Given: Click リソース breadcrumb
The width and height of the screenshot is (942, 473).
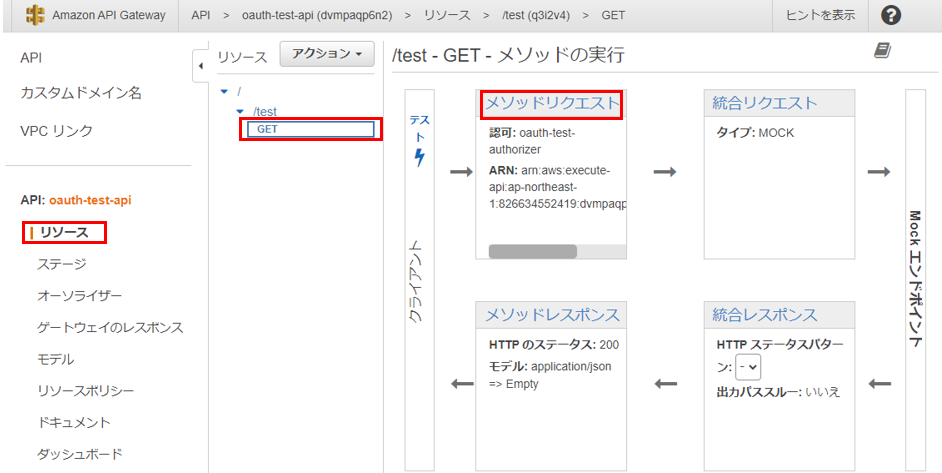Looking at the screenshot, I should (x=448, y=16).
